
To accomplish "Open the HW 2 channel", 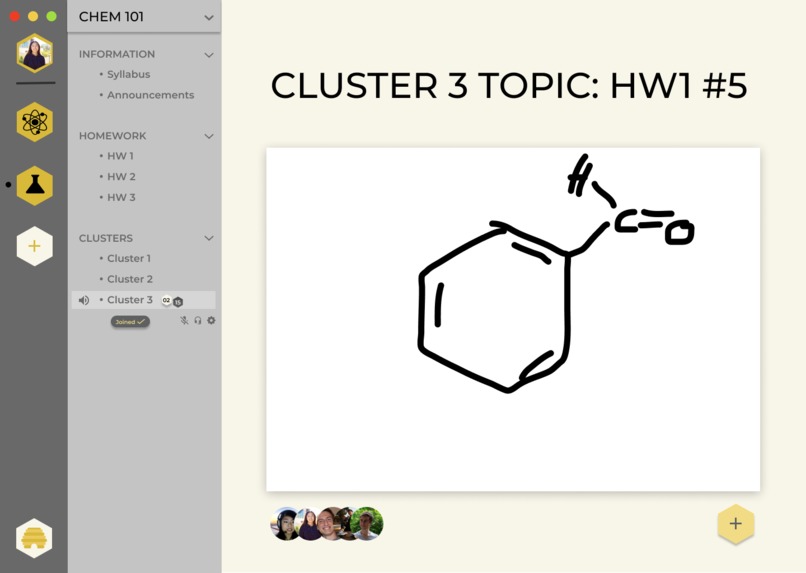I will [x=121, y=177].
